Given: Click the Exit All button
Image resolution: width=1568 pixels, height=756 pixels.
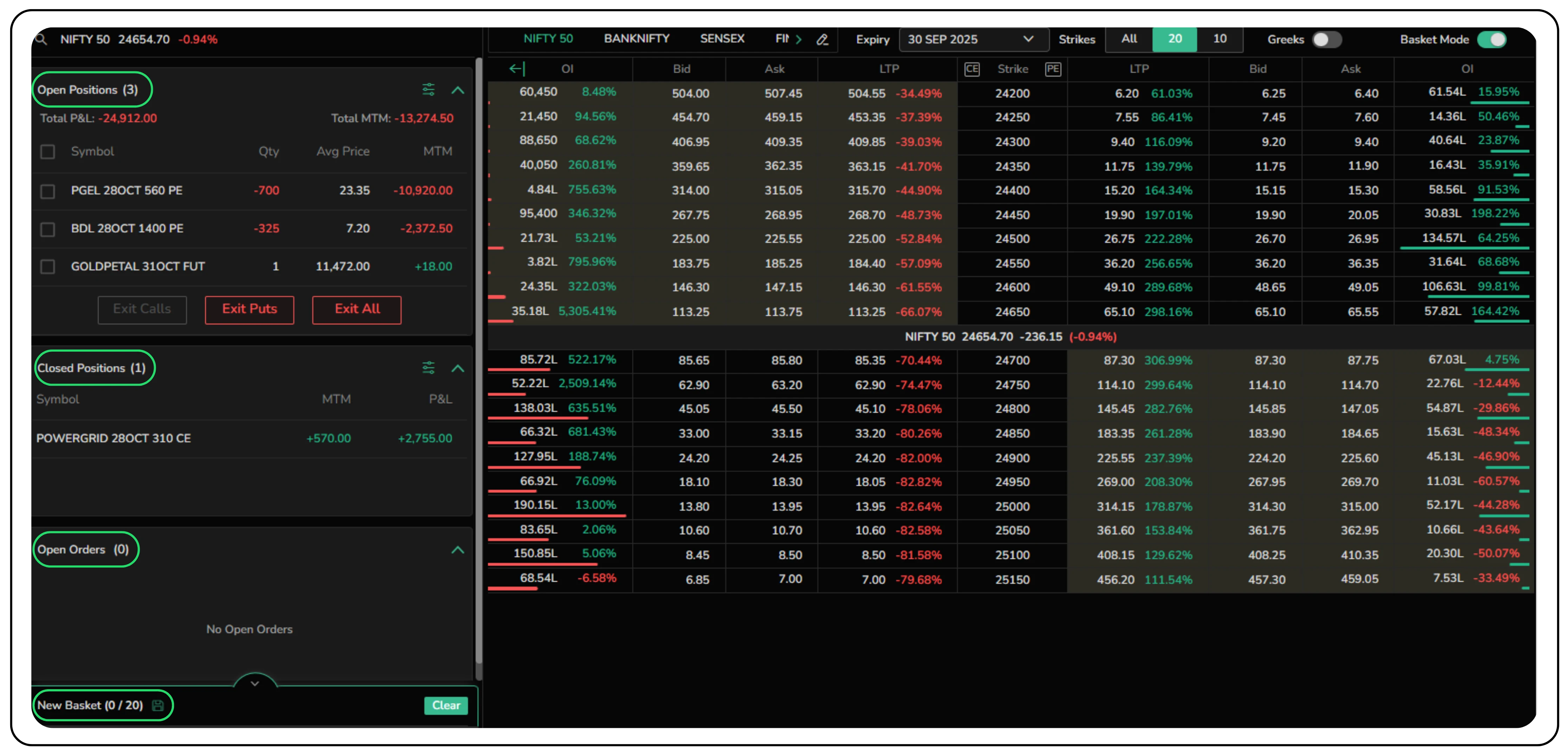Looking at the screenshot, I should click(357, 309).
